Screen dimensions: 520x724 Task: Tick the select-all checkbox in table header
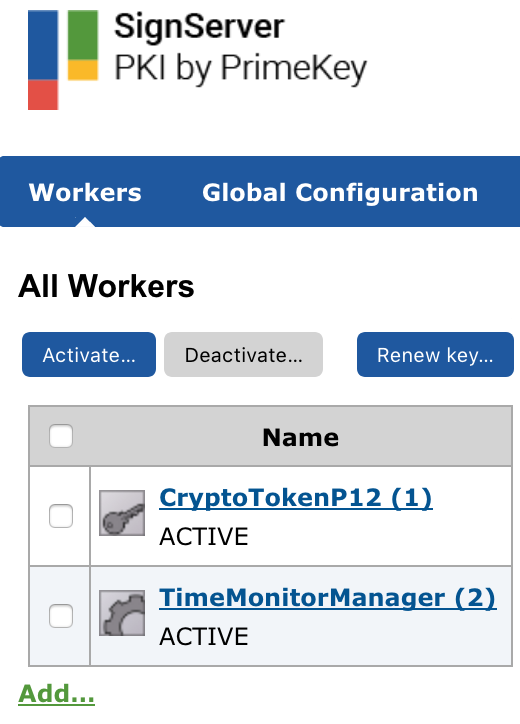pos(61,436)
